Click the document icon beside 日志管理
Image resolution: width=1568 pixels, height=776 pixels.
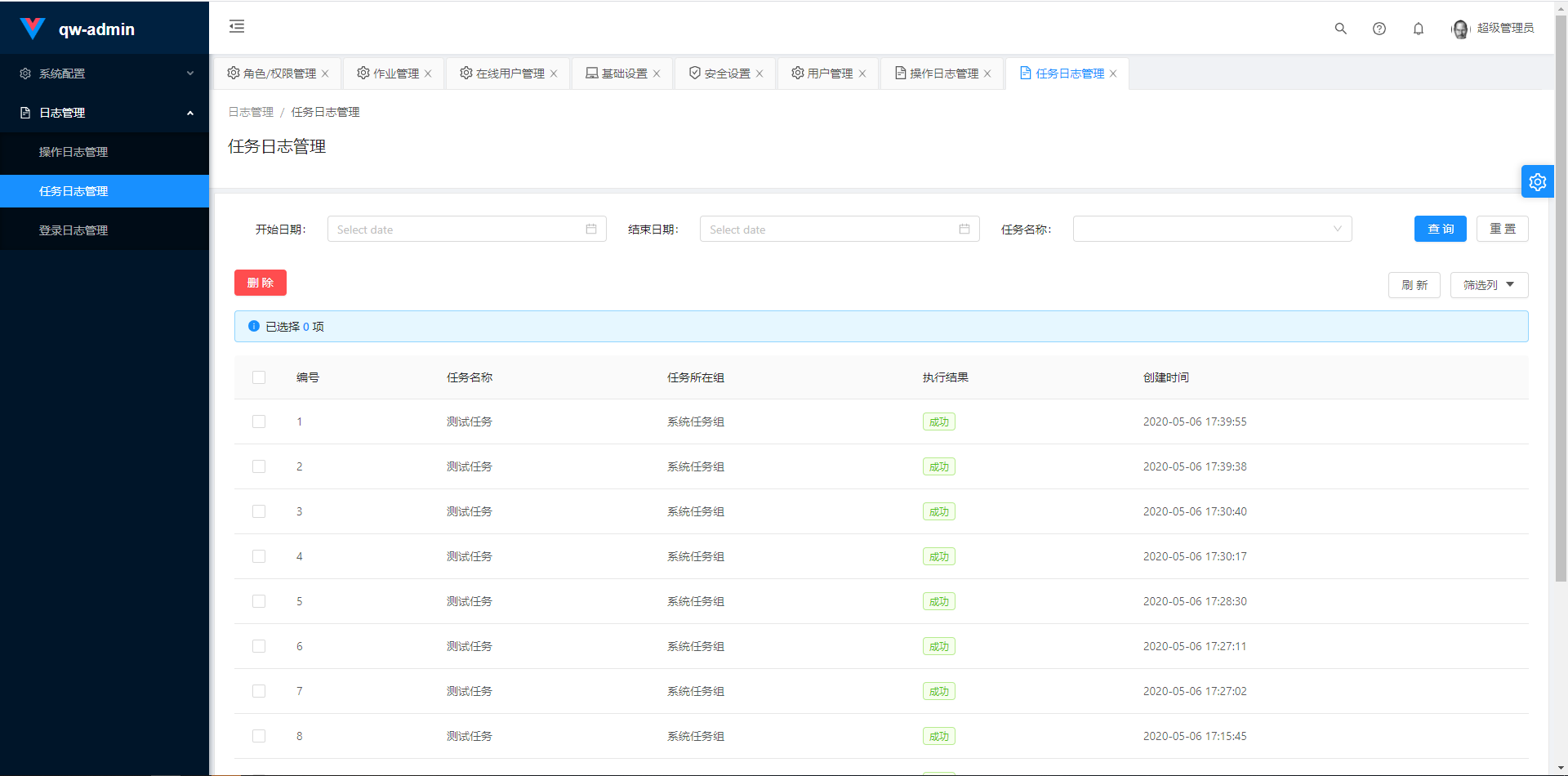(x=25, y=113)
